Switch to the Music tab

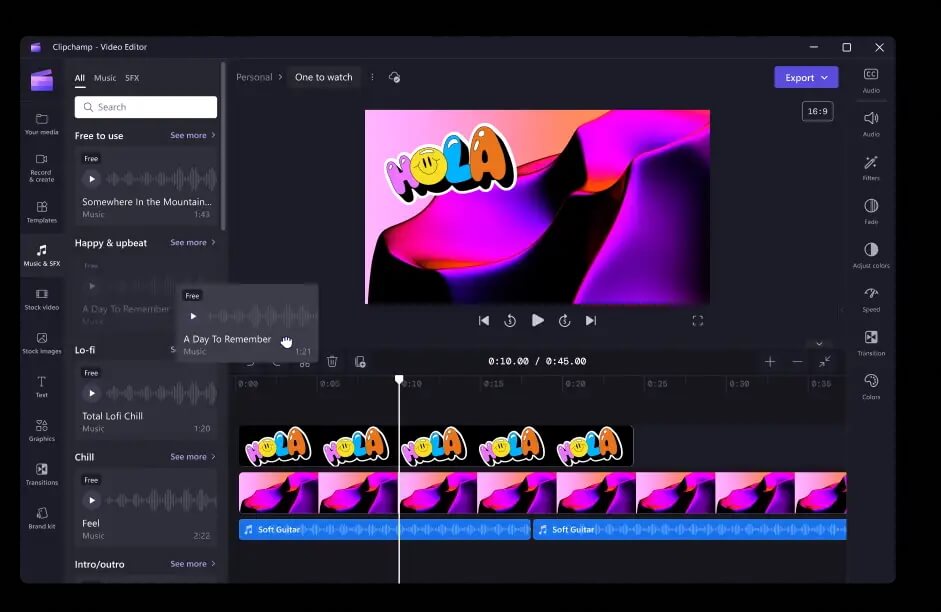pos(105,78)
